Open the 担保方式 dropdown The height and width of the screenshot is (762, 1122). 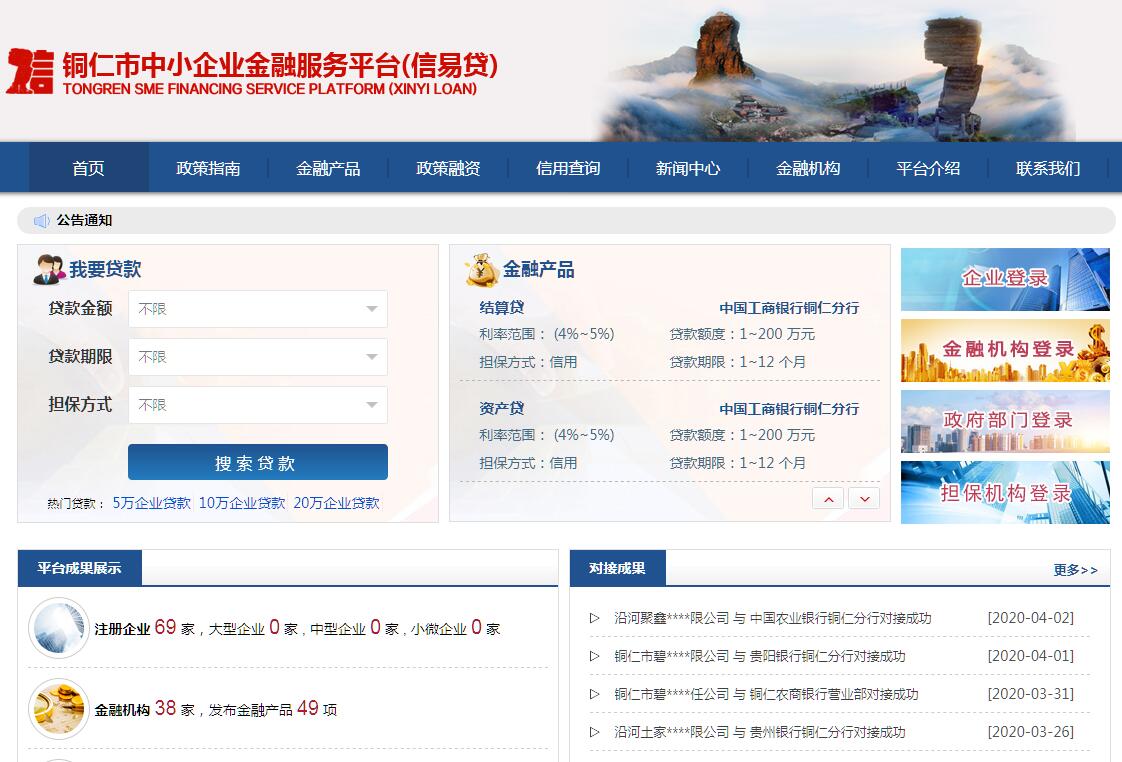point(257,405)
